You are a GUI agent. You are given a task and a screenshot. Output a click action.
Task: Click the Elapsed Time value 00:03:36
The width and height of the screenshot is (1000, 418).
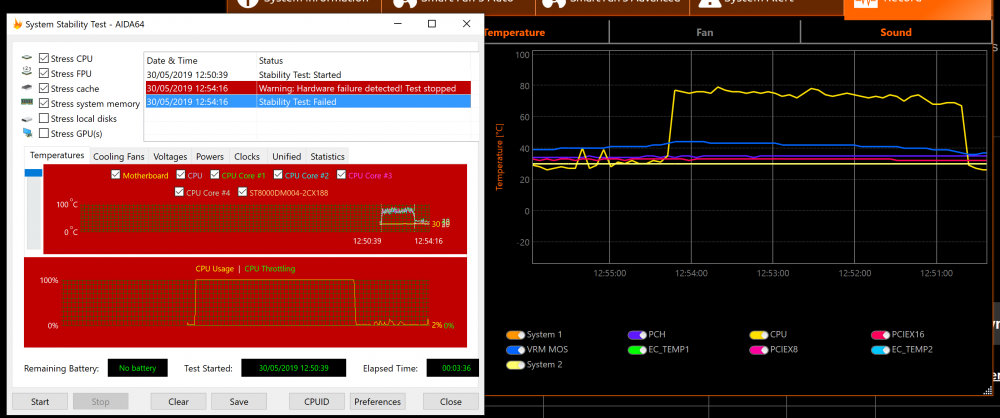point(452,368)
